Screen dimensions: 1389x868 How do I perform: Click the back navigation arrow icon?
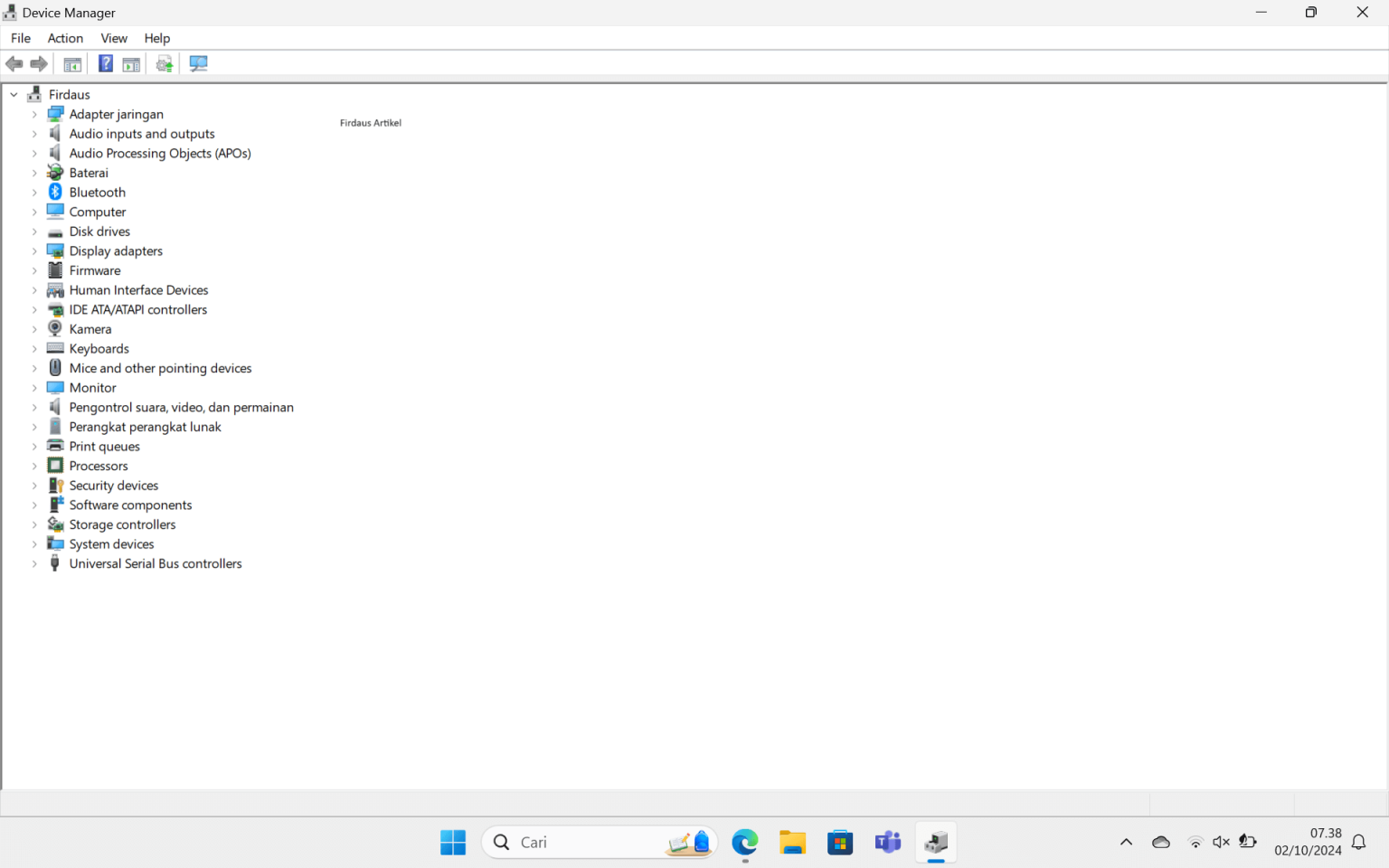click(x=14, y=63)
